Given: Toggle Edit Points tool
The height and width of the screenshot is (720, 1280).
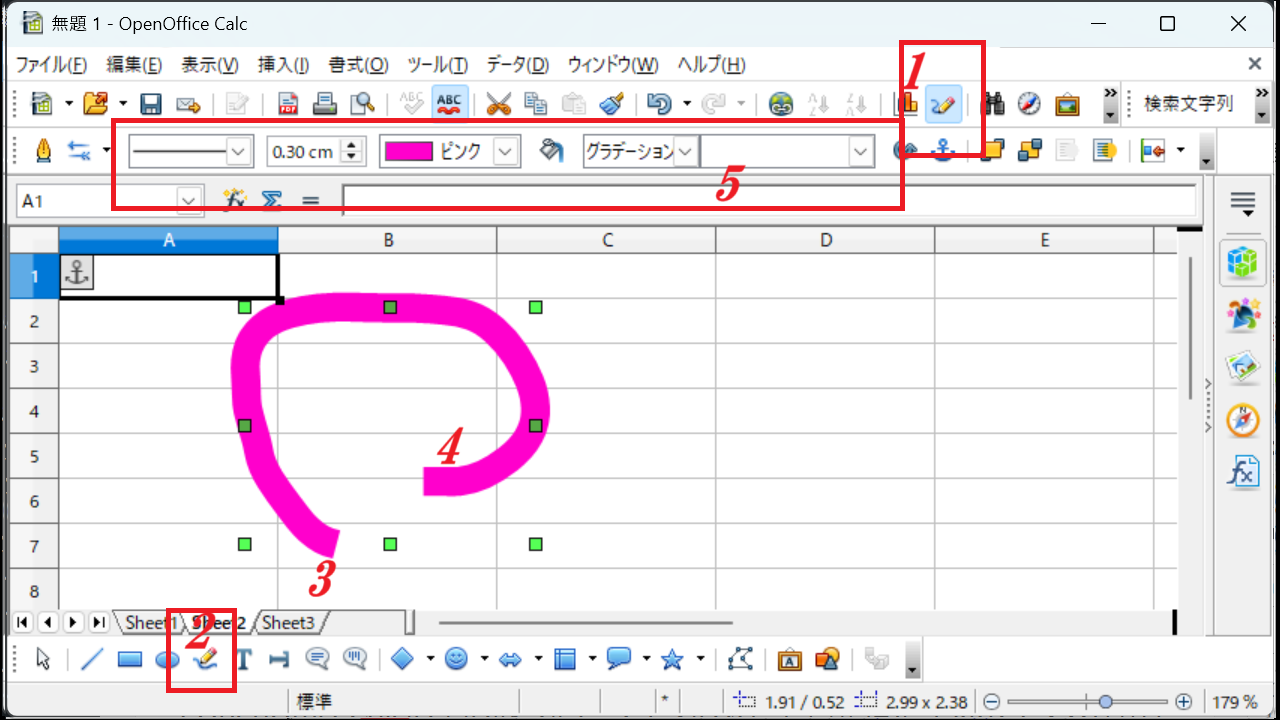Looking at the screenshot, I should 740,659.
